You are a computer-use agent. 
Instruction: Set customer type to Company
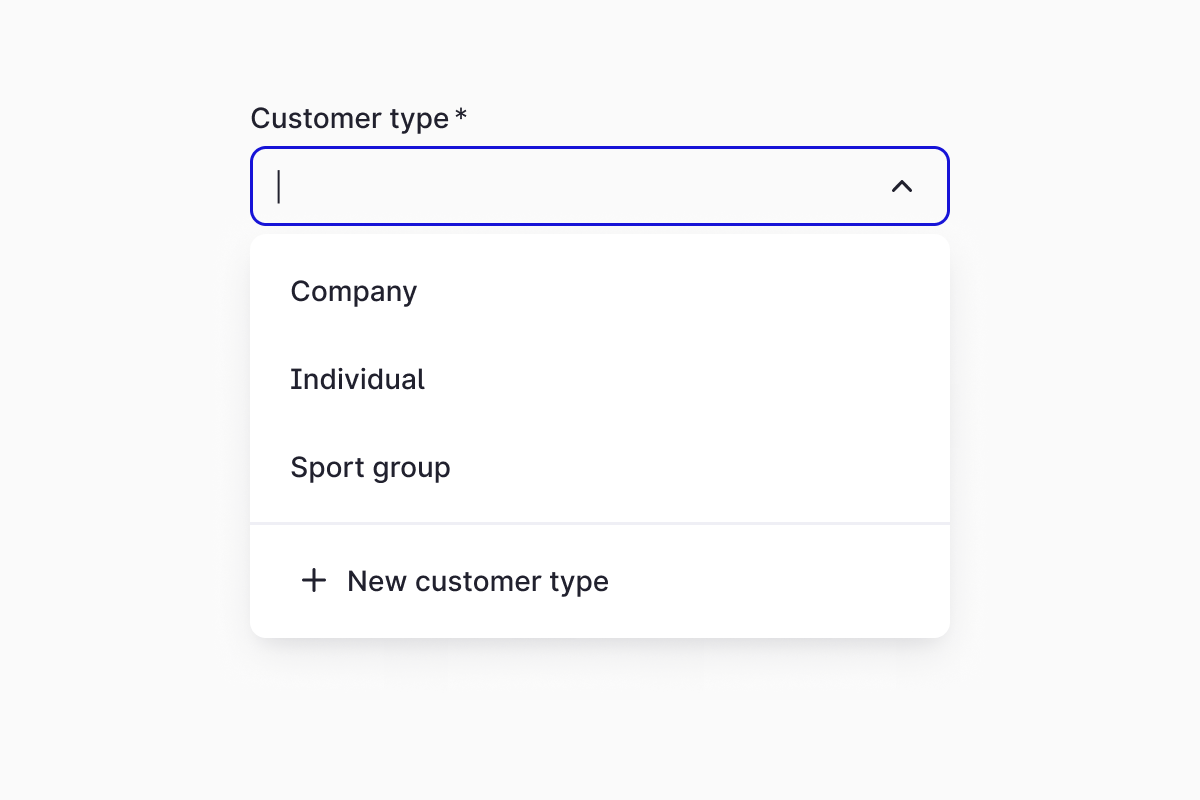pos(354,292)
